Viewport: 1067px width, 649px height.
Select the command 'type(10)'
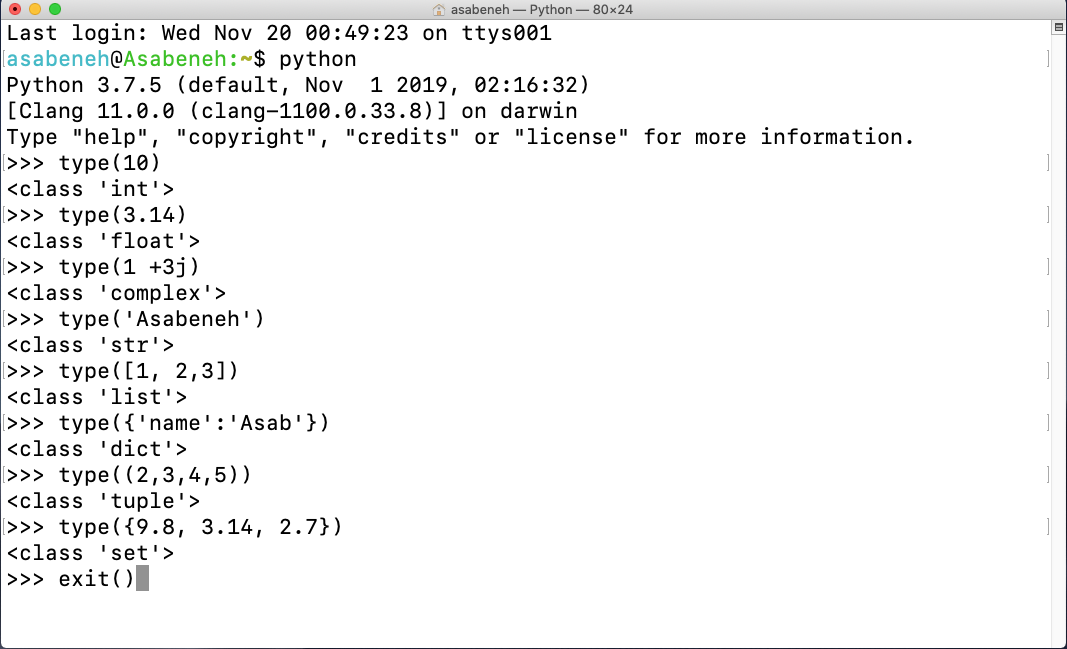110,162
